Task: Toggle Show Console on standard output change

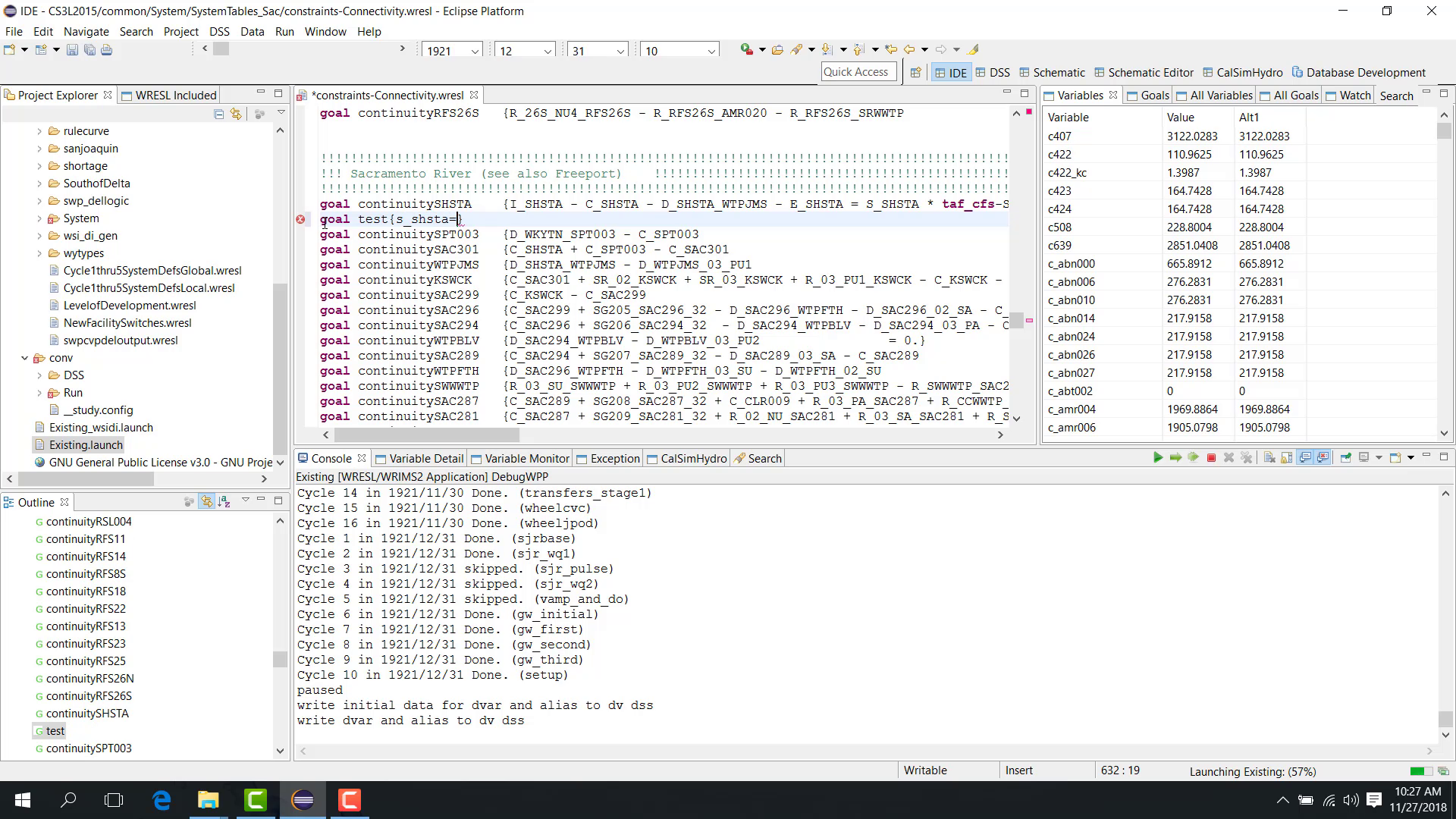Action: coord(1305,457)
